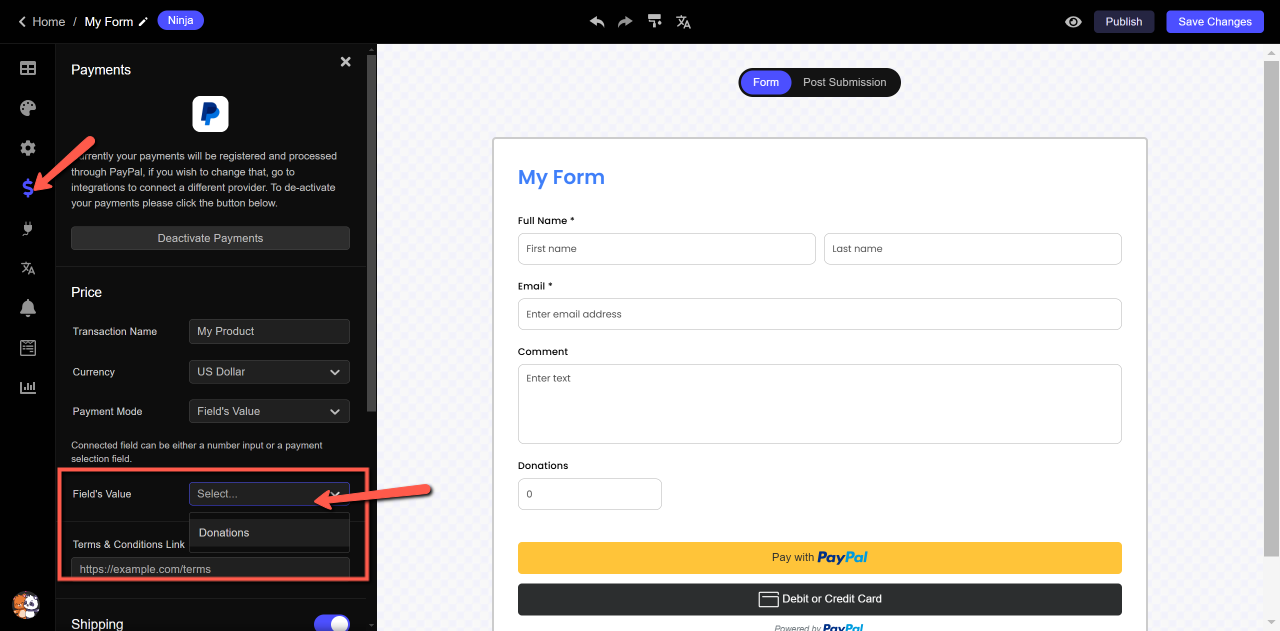
Task: Click the Terms & Conditions link input
Action: pos(210,568)
